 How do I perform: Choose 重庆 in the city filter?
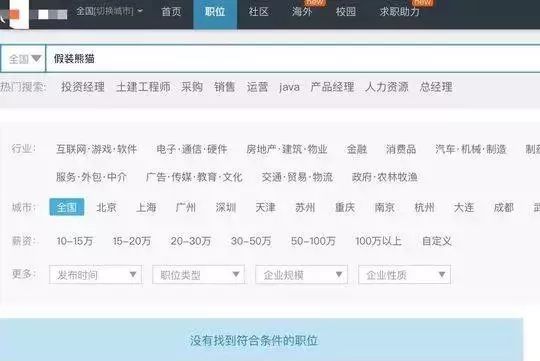pyautogui.click(x=345, y=207)
